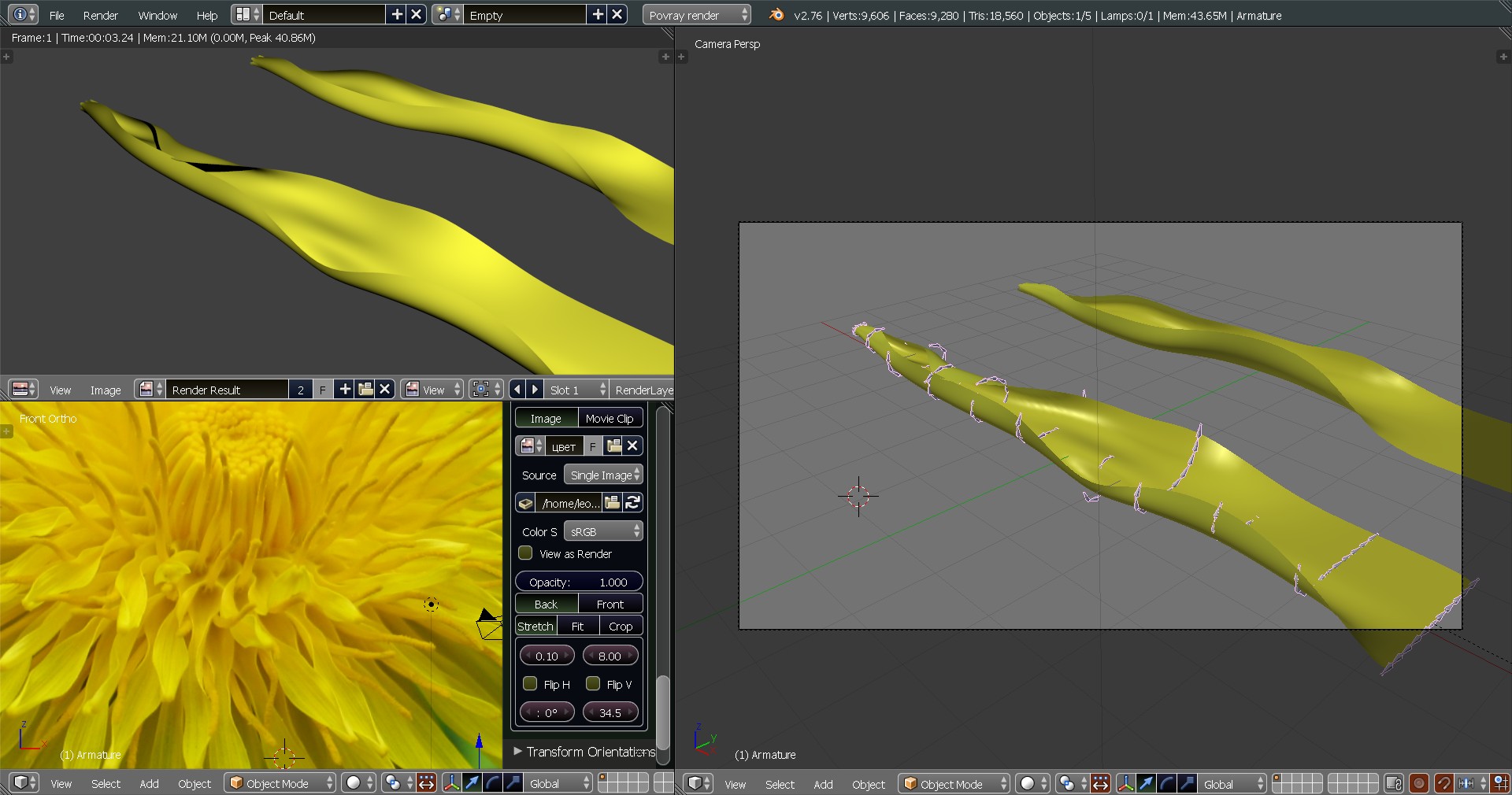Select the rotate manipulator icon in right viewport
1512x795 pixels.
[x=1166, y=783]
